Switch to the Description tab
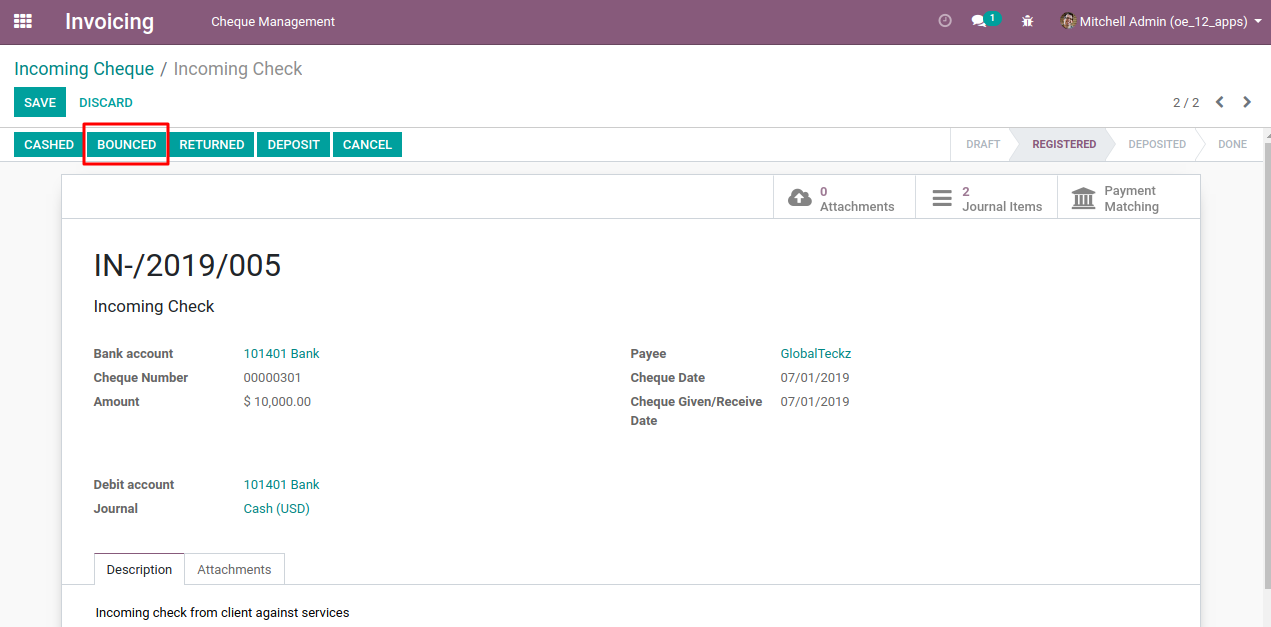Image resolution: width=1271 pixels, height=627 pixels. pos(139,569)
